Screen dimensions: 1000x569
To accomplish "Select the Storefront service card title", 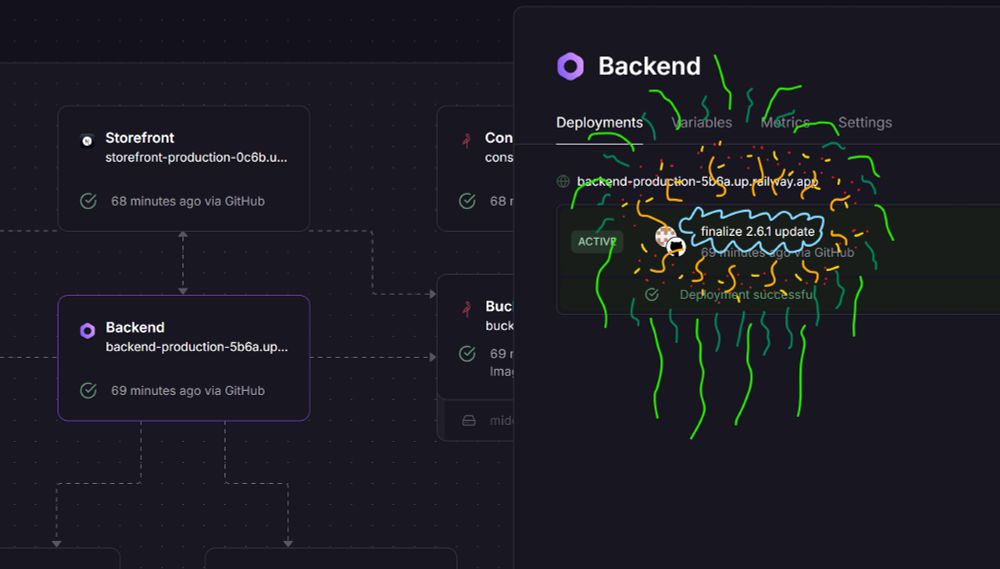I will click(140, 138).
